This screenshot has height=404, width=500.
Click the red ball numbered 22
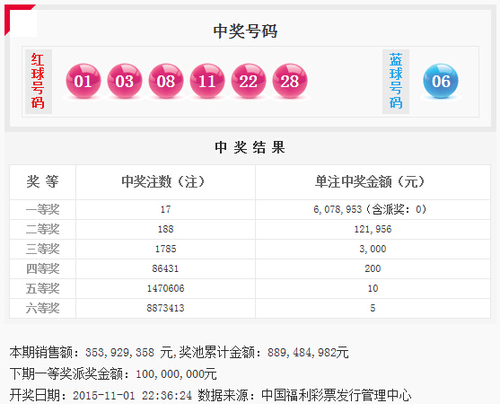tap(248, 81)
